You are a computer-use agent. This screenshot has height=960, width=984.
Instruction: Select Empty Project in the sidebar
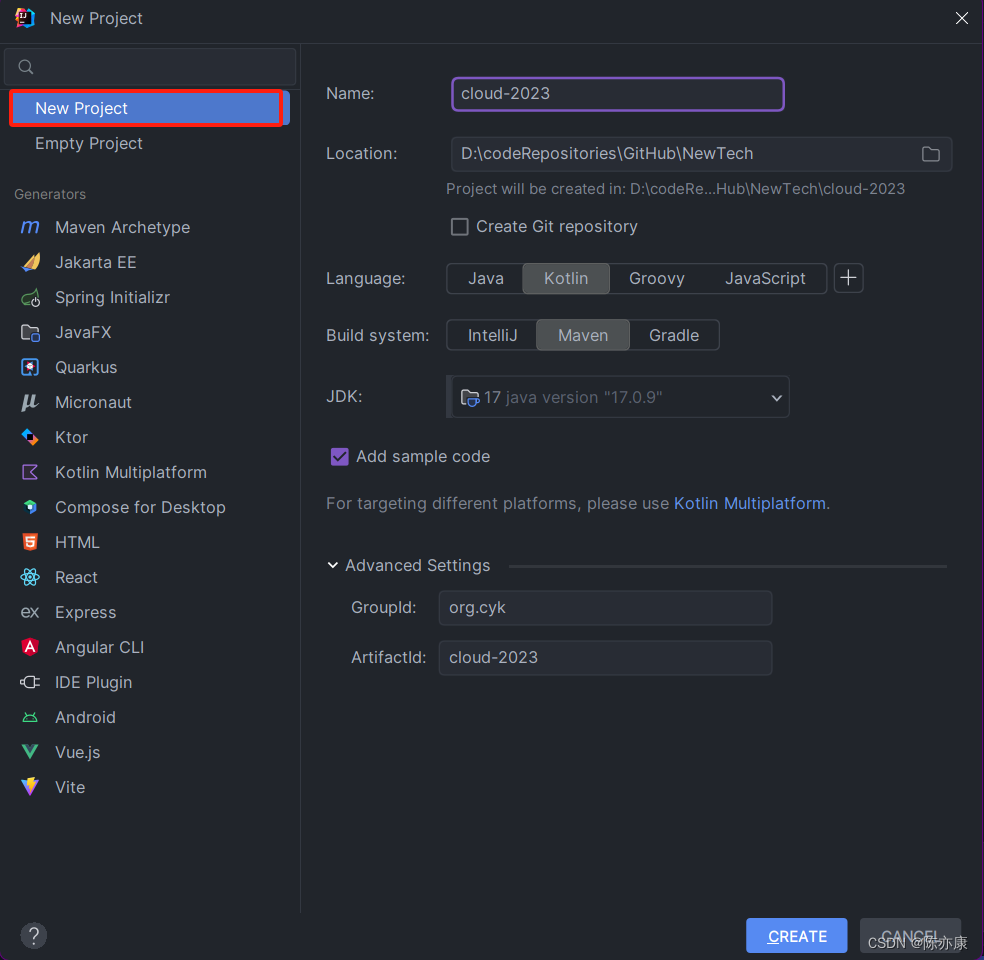click(x=88, y=144)
